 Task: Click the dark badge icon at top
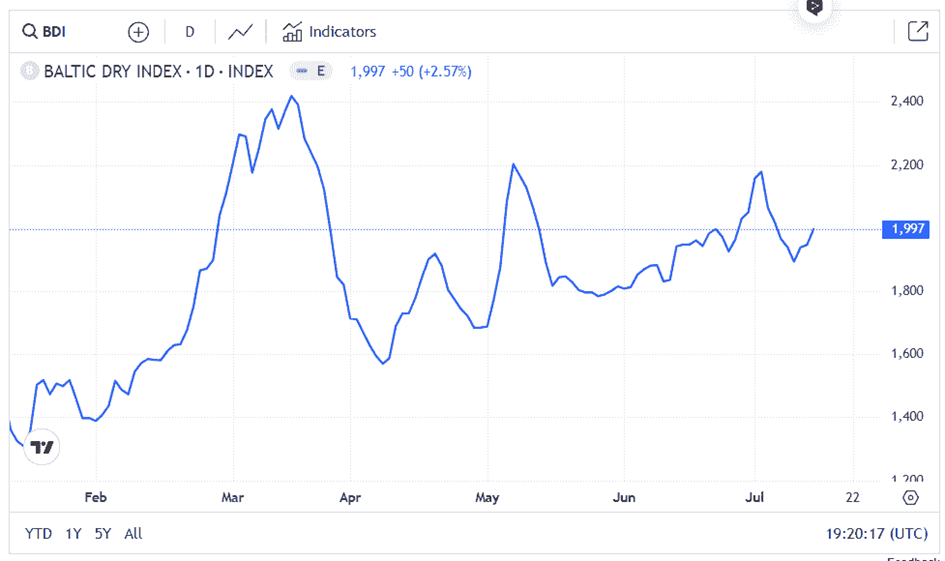coord(814,7)
